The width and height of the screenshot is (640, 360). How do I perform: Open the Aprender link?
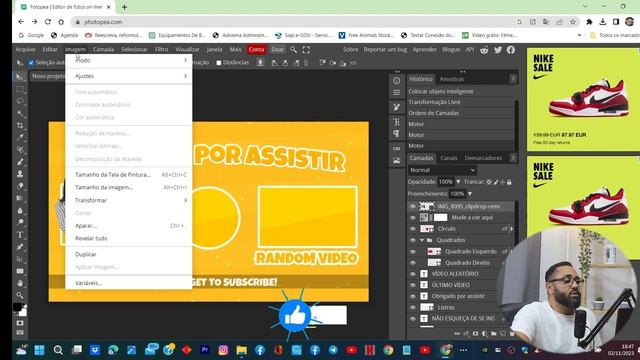pyautogui.click(x=424, y=50)
